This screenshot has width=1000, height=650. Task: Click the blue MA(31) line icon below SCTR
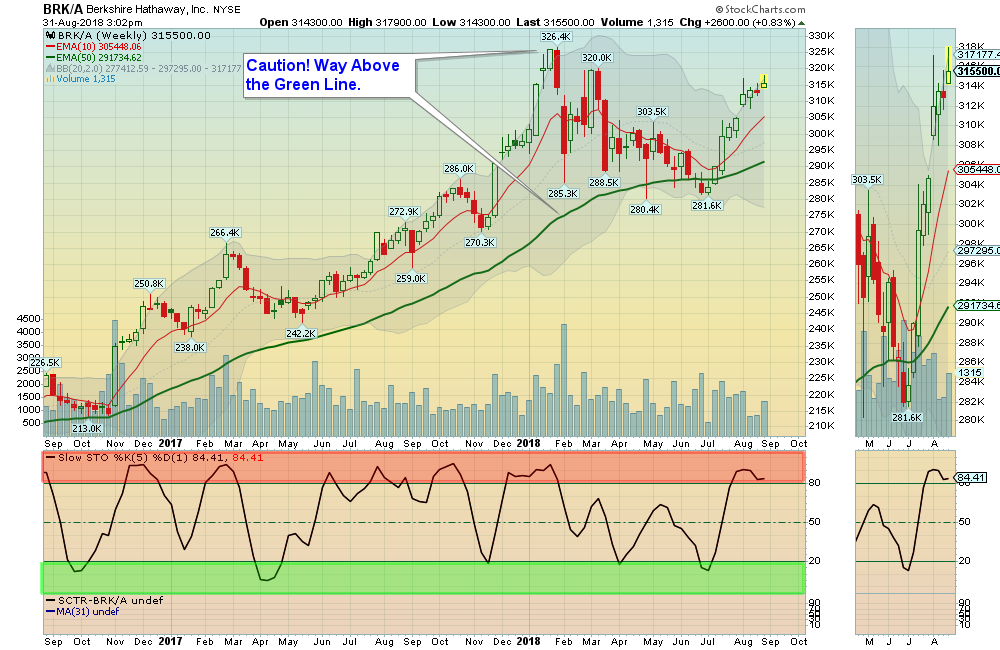tap(51, 612)
